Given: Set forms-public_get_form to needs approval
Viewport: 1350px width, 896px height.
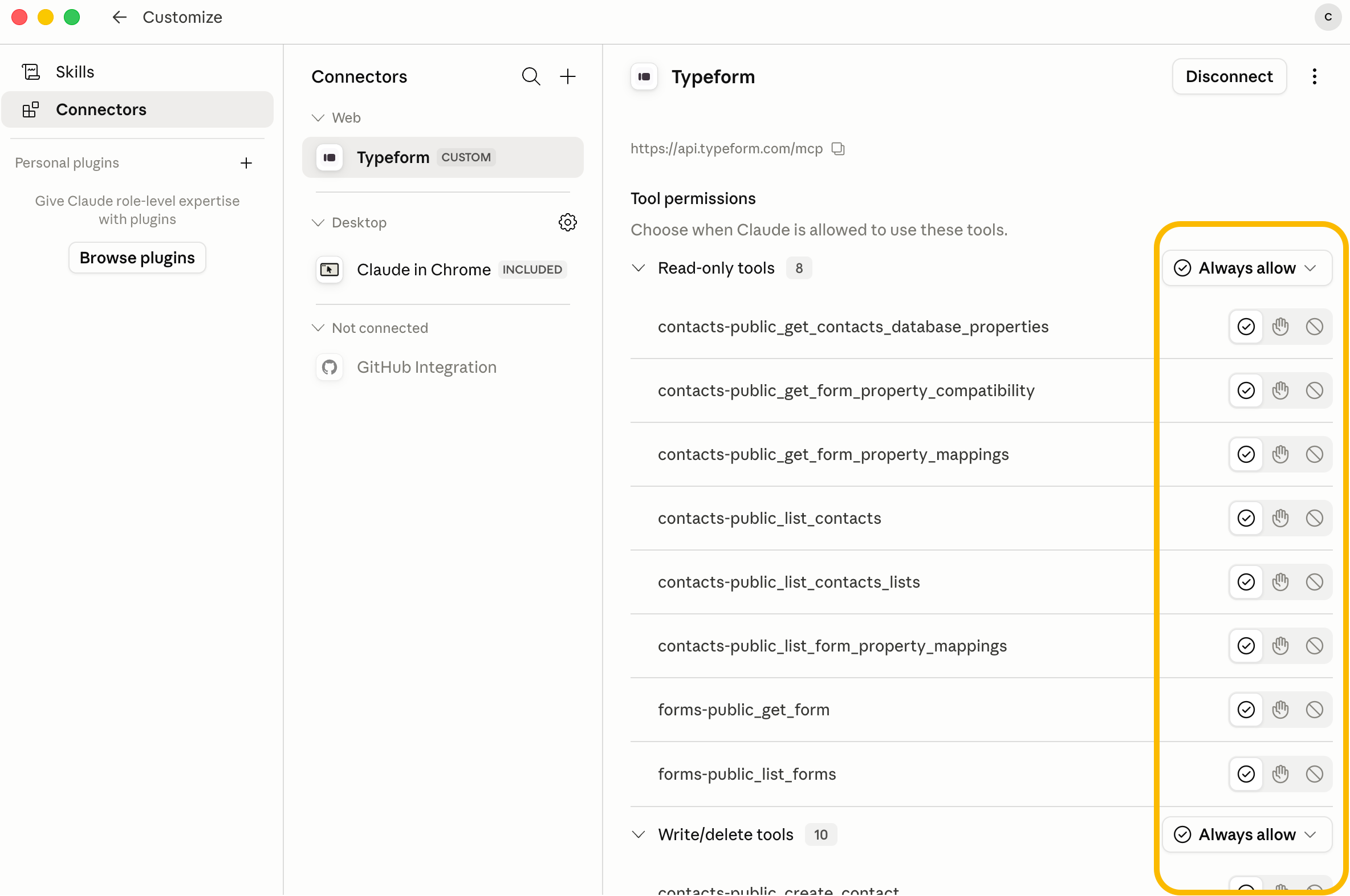Looking at the screenshot, I should coord(1280,710).
